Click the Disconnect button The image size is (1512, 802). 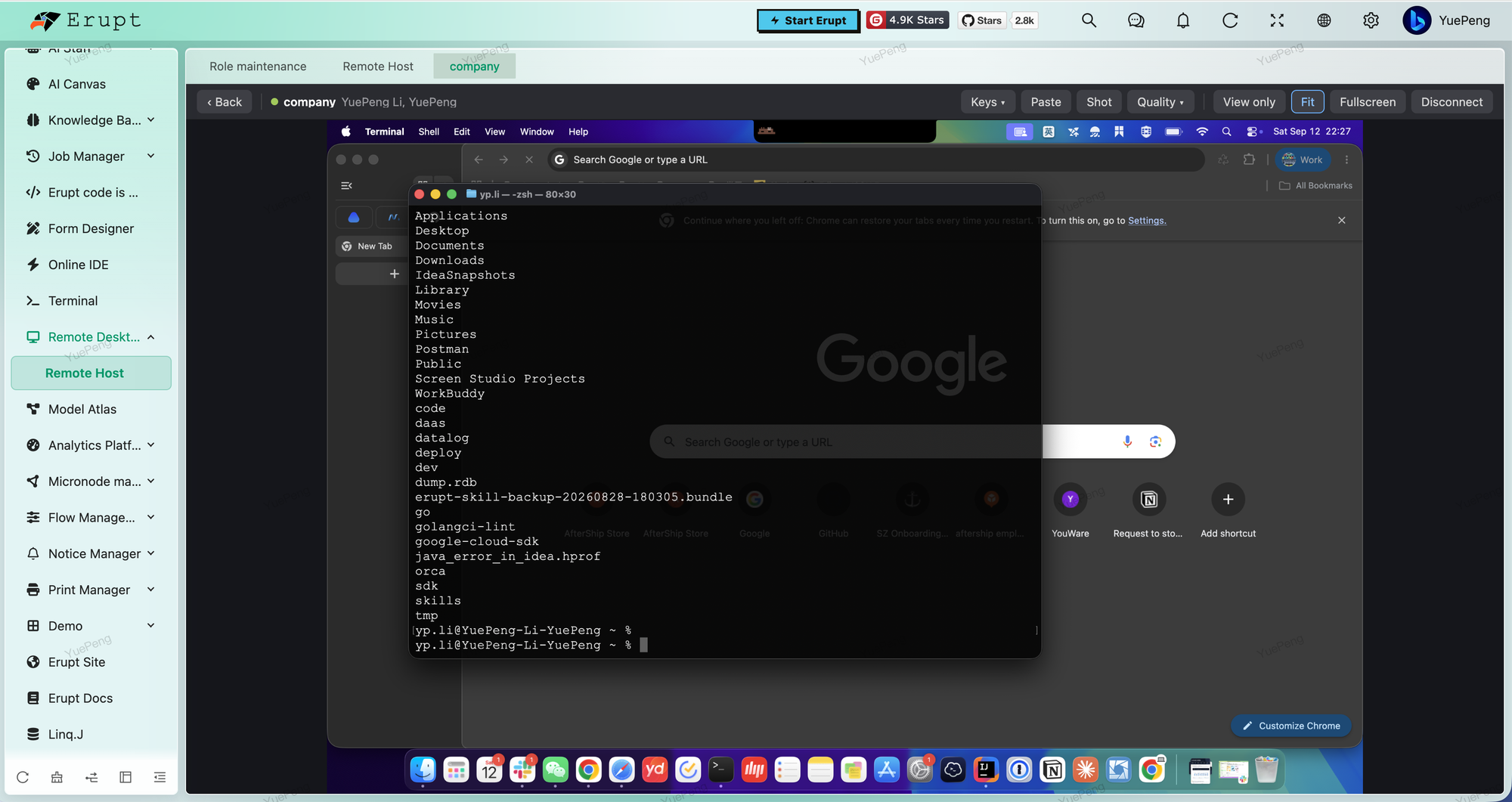1452,102
